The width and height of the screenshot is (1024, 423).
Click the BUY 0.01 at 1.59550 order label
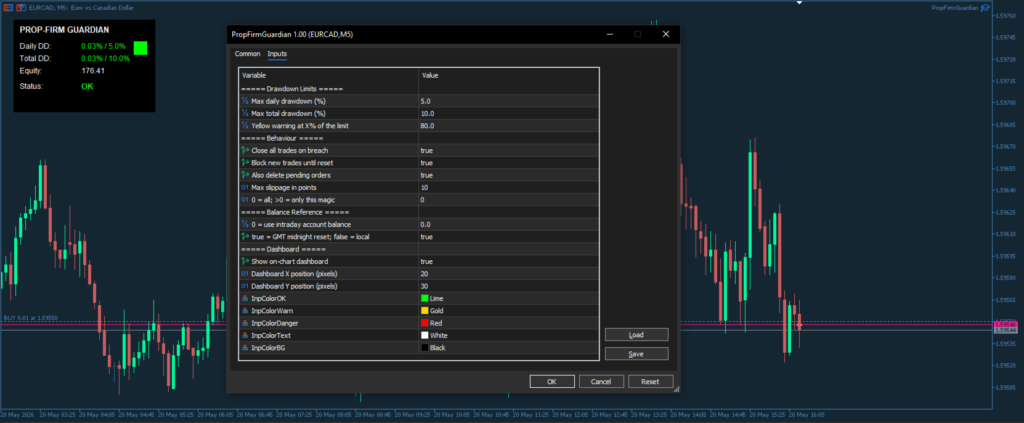(31, 318)
